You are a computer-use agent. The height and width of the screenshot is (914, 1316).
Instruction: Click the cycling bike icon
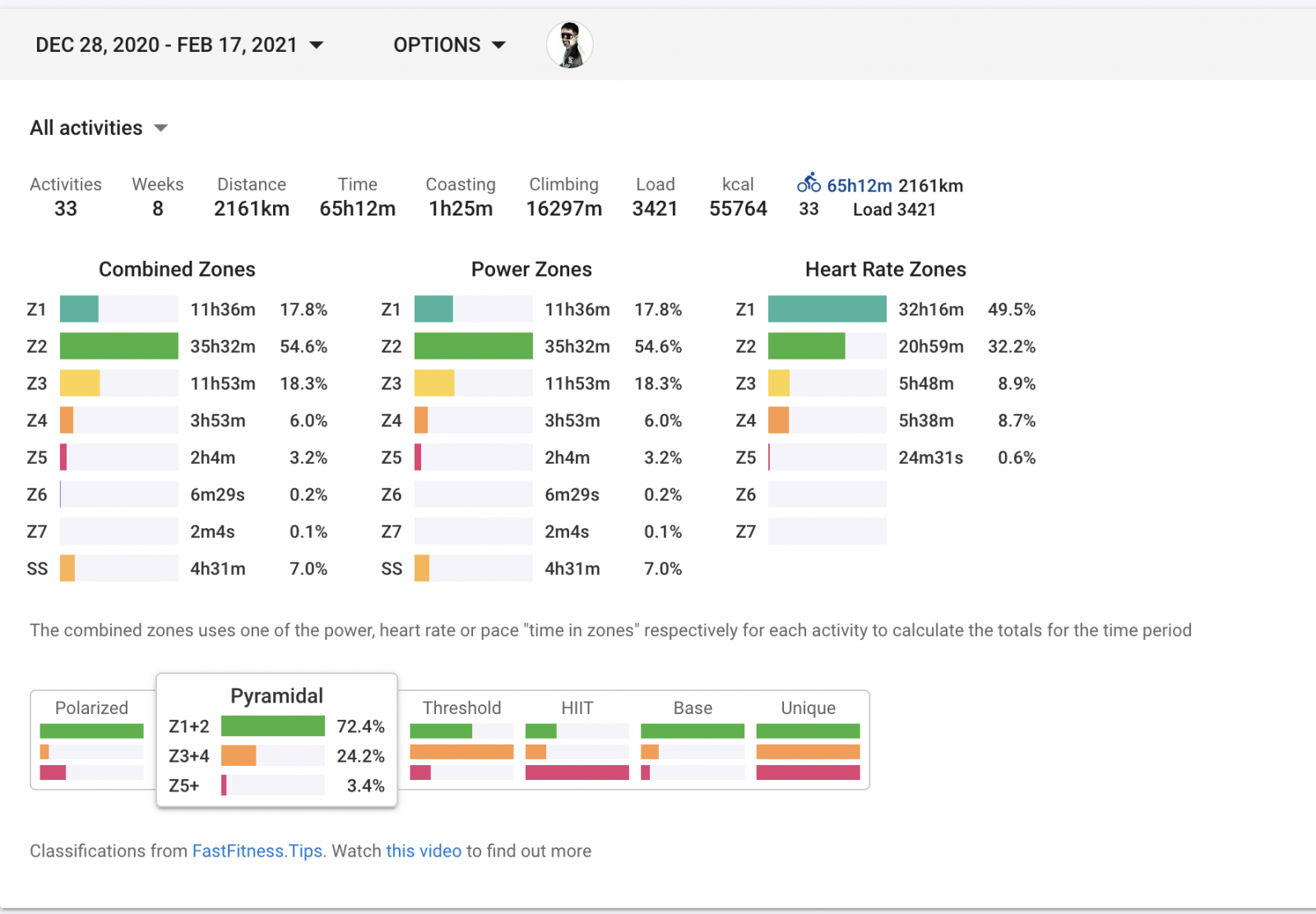pyautogui.click(x=809, y=183)
